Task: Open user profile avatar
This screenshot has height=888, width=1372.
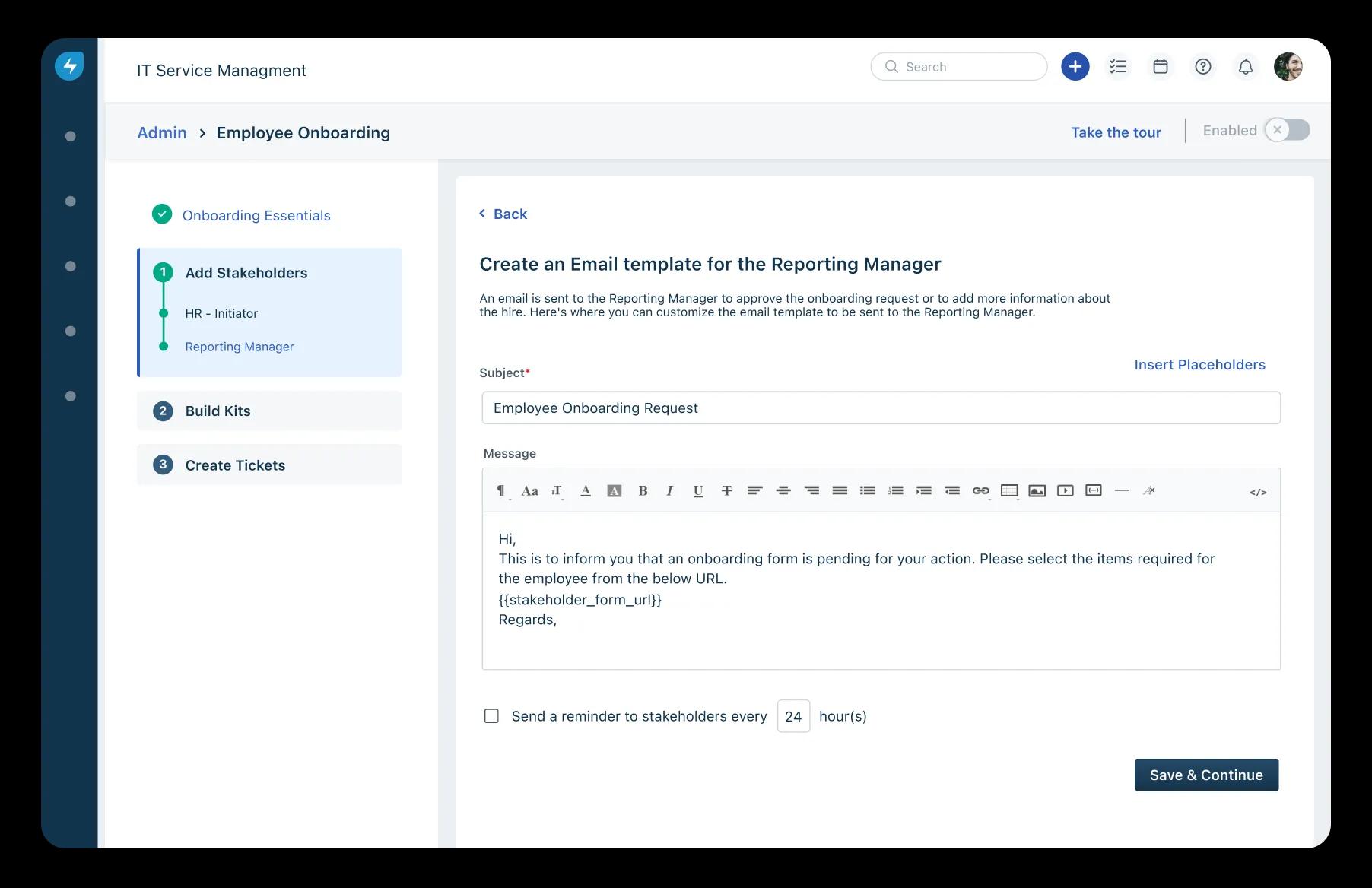Action: (x=1288, y=67)
